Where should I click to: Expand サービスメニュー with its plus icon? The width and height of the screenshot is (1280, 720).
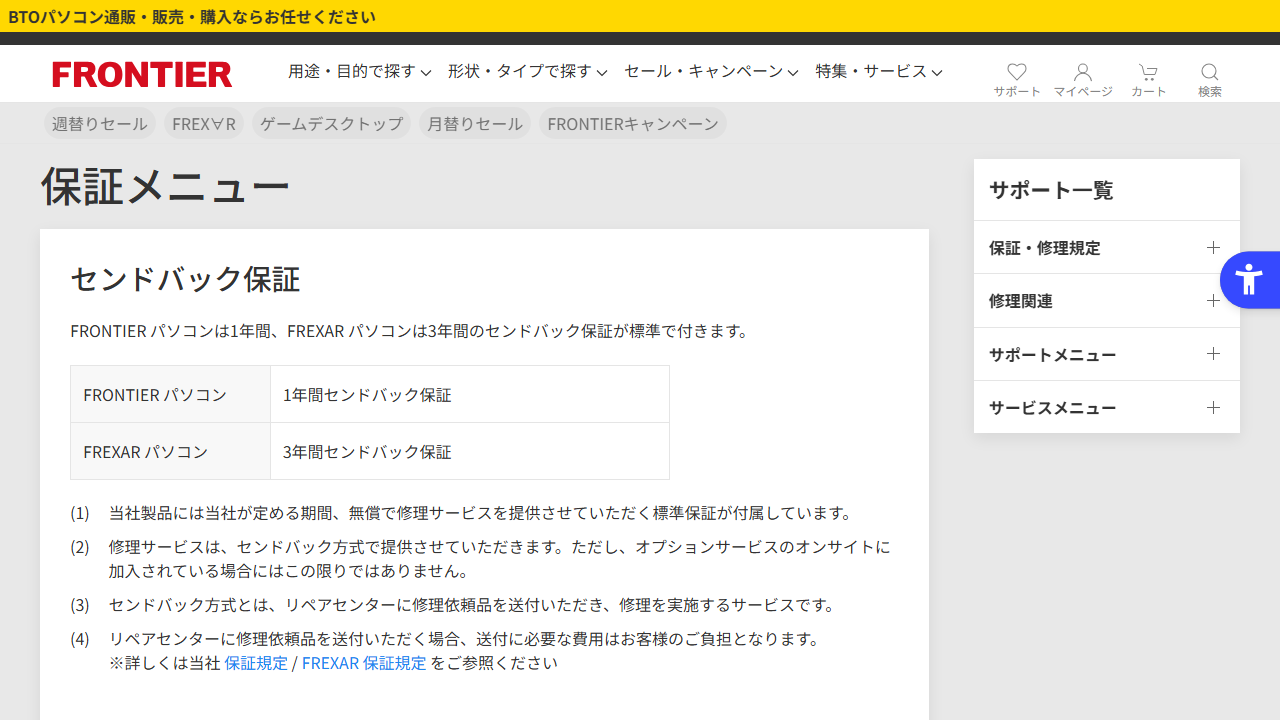pos(1213,407)
